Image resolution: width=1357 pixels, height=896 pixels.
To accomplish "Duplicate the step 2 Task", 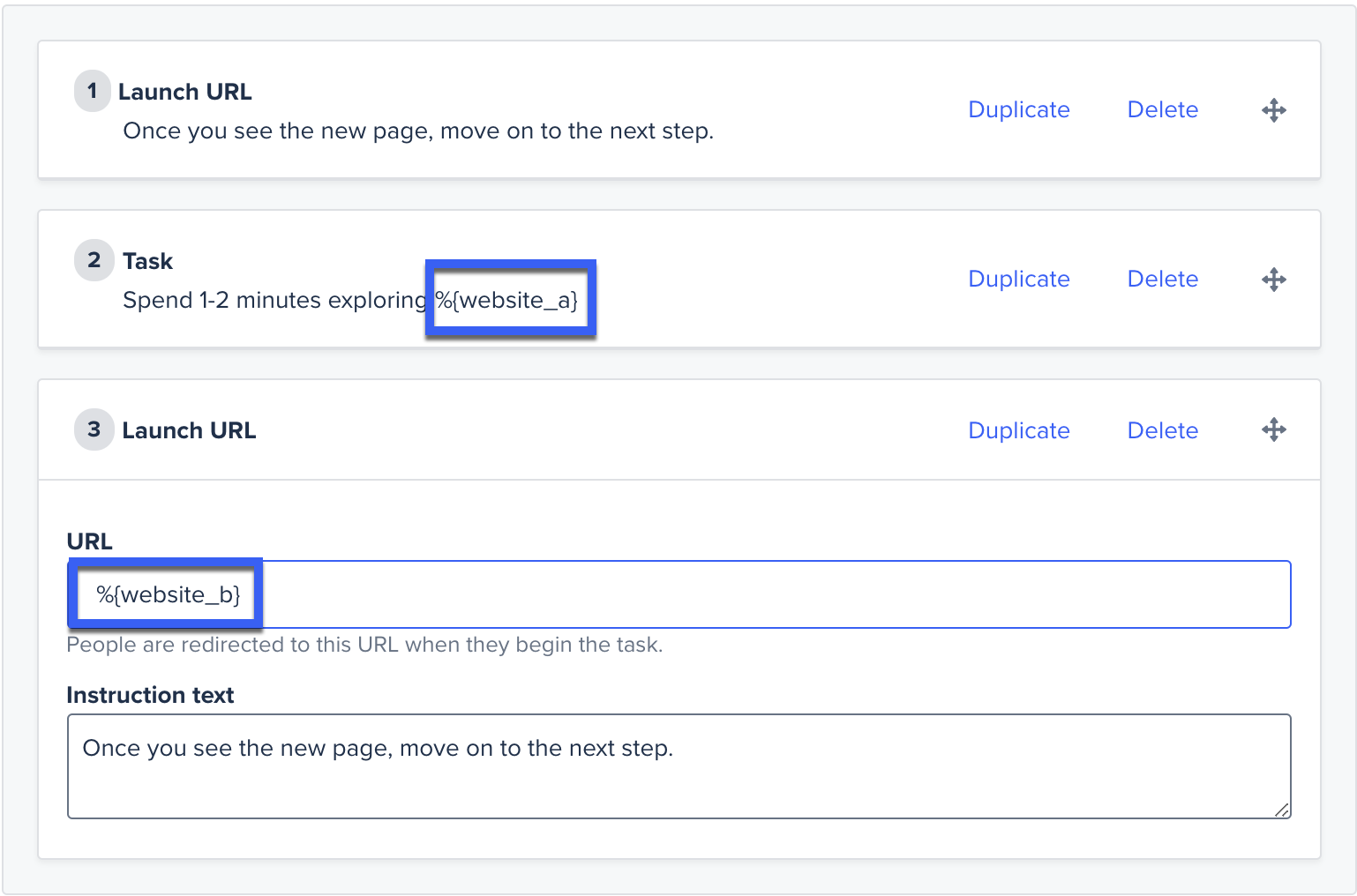I will click(1019, 279).
